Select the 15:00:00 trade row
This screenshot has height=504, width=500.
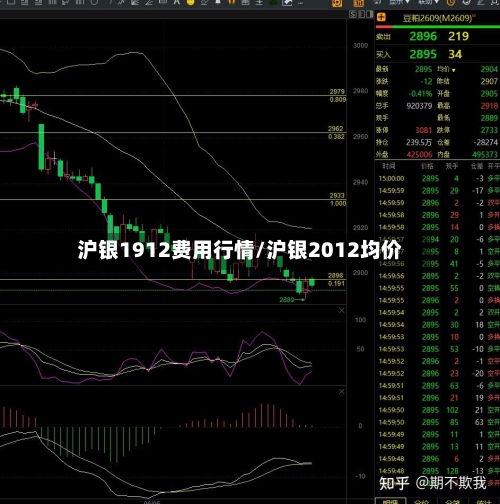pos(438,179)
